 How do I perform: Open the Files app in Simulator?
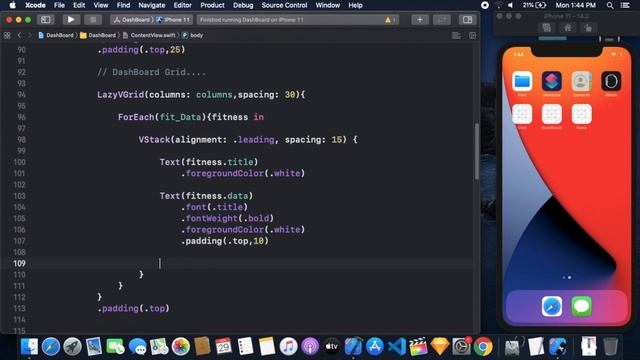522,81
